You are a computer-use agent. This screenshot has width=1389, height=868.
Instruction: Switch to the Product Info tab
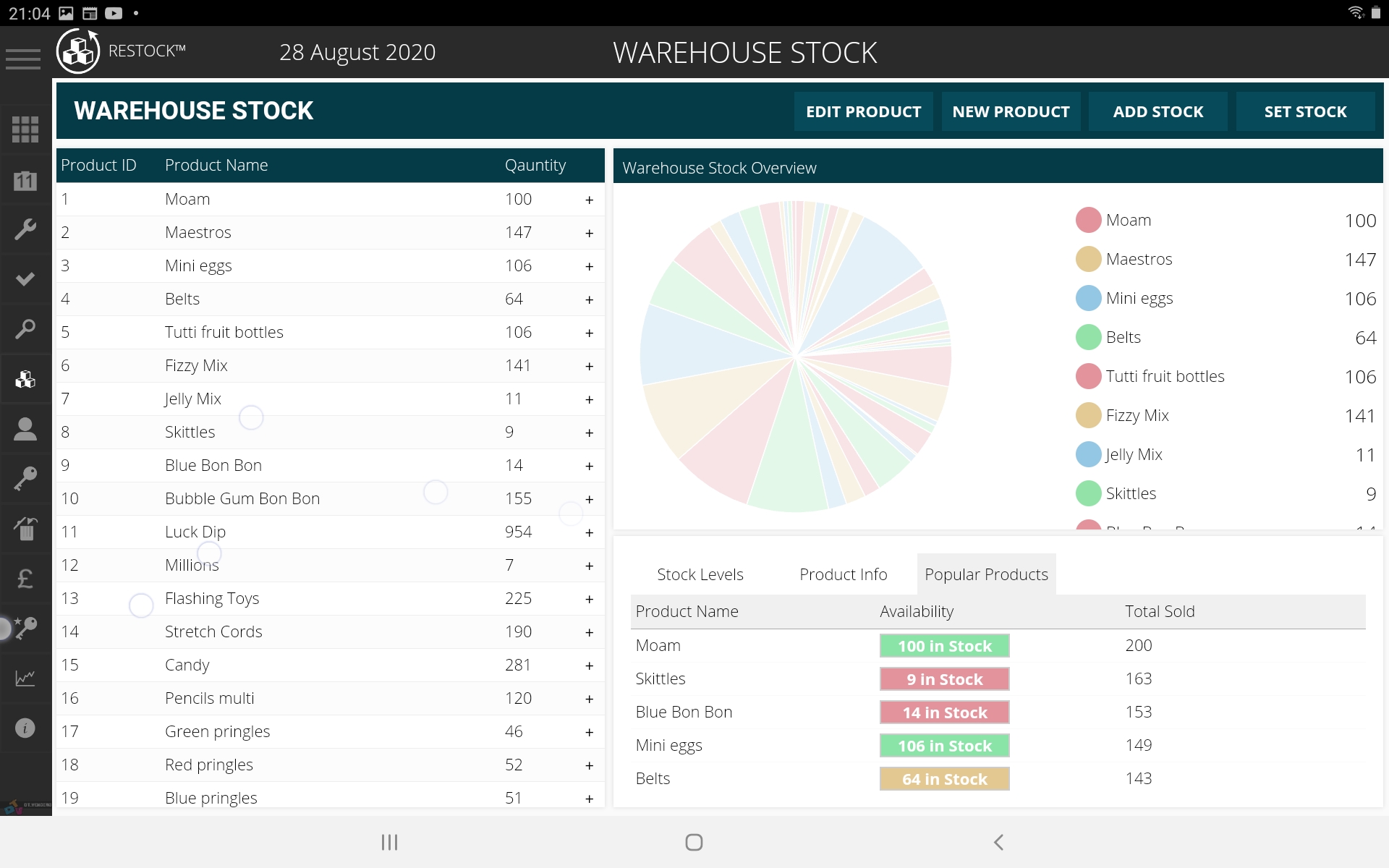843,574
